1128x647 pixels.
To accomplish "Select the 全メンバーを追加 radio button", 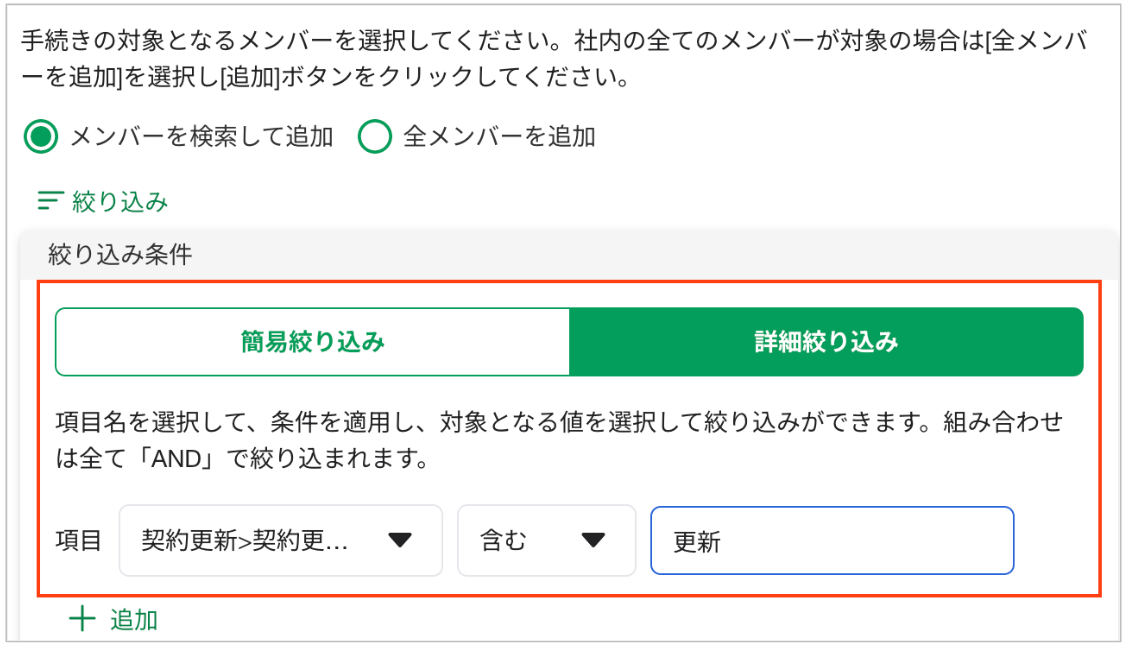I will [x=375, y=136].
